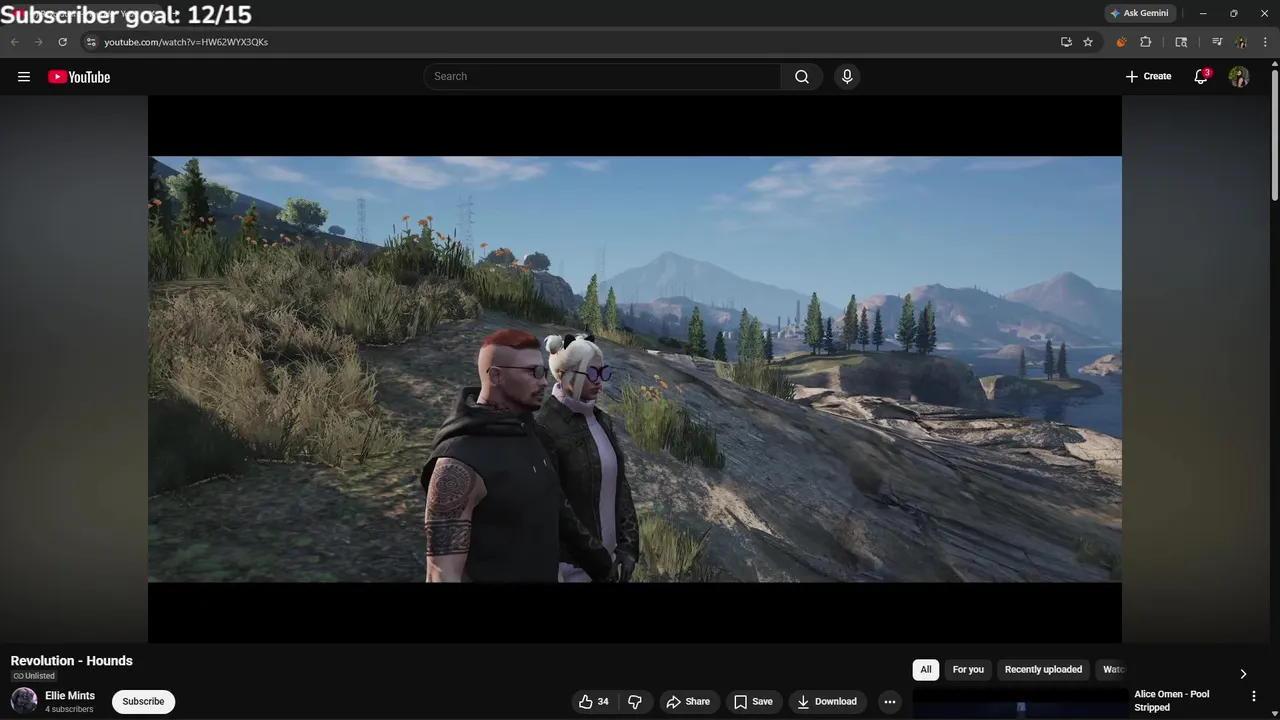
Task: Open Chrome profile avatar
Action: 1241,42
